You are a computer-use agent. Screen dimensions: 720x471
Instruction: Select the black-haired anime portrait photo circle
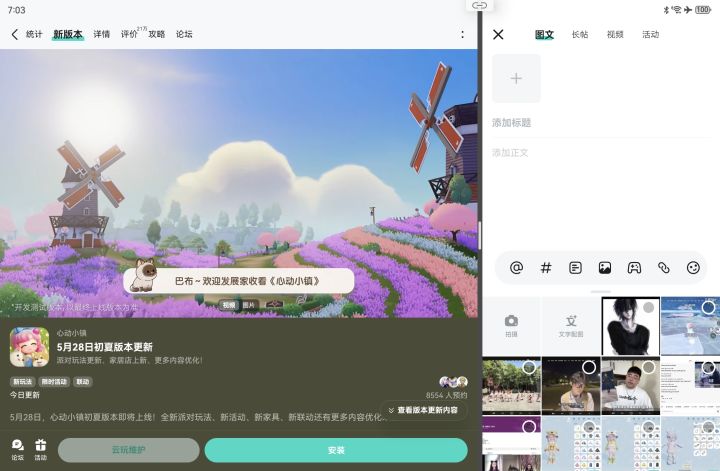(648, 308)
